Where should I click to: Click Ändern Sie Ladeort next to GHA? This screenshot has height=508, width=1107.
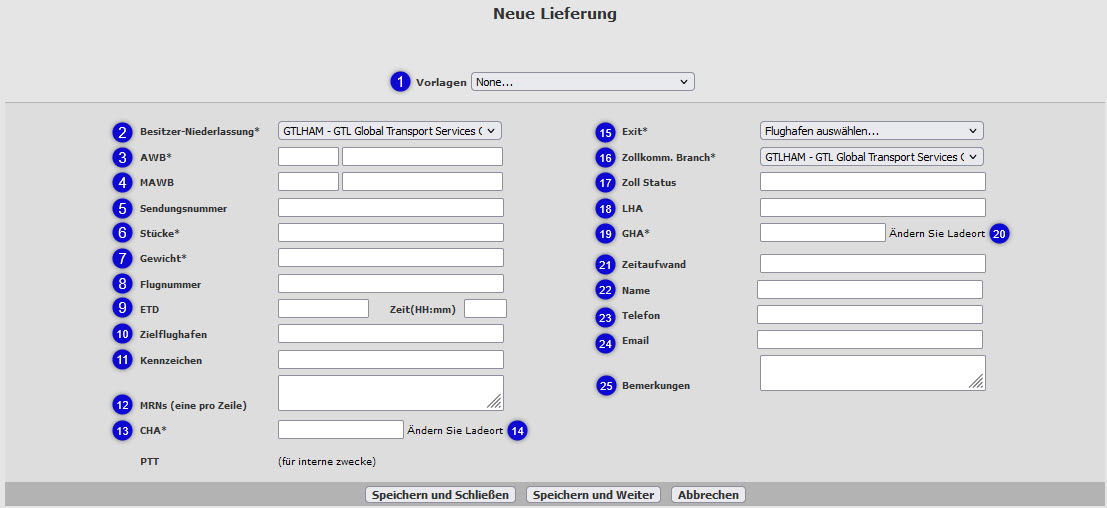point(937,234)
